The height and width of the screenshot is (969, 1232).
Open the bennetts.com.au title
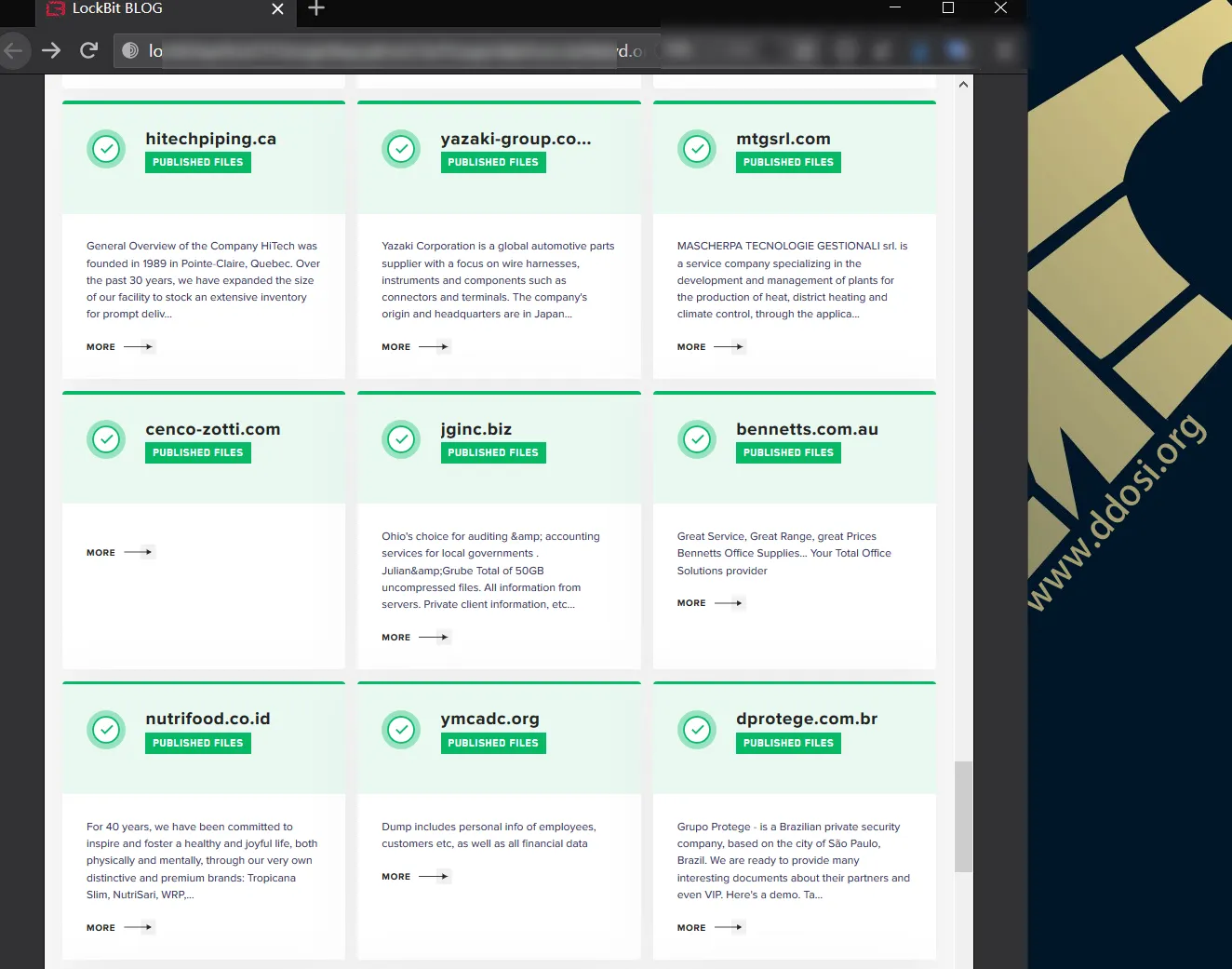point(808,429)
